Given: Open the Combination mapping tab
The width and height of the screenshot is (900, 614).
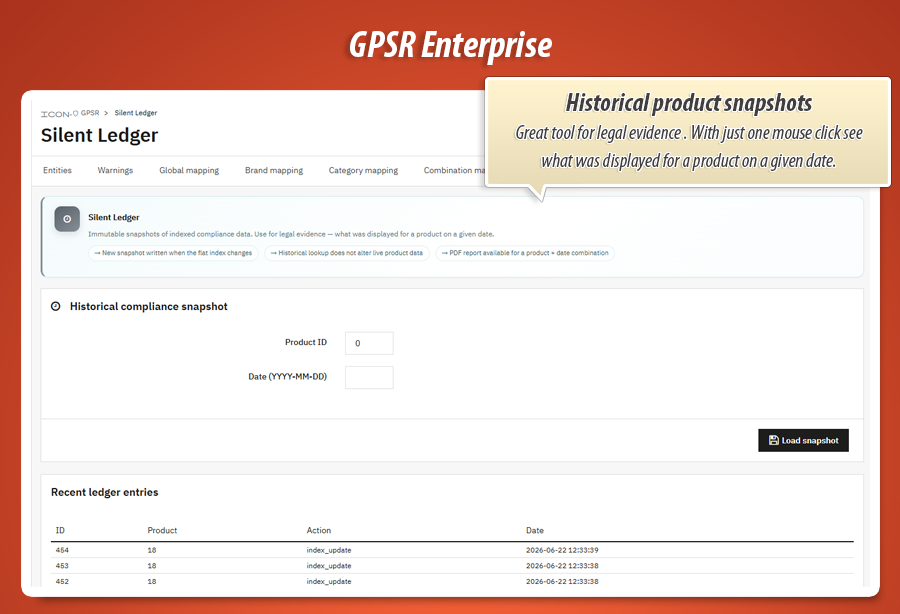Looking at the screenshot, I should tap(454, 170).
